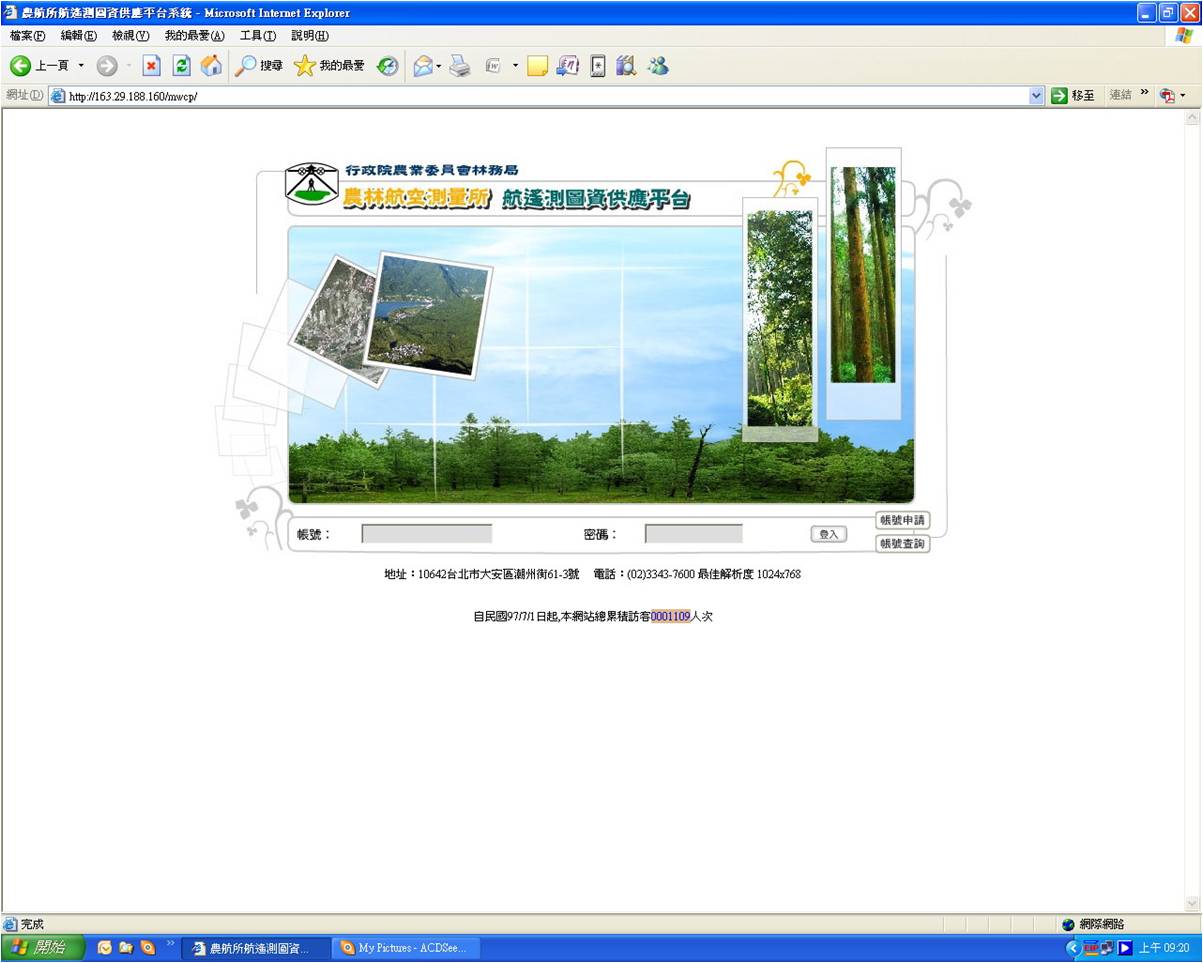Click the 帳號申請 account application button
Image resolution: width=1203 pixels, height=963 pixels.
pos(902,520)
